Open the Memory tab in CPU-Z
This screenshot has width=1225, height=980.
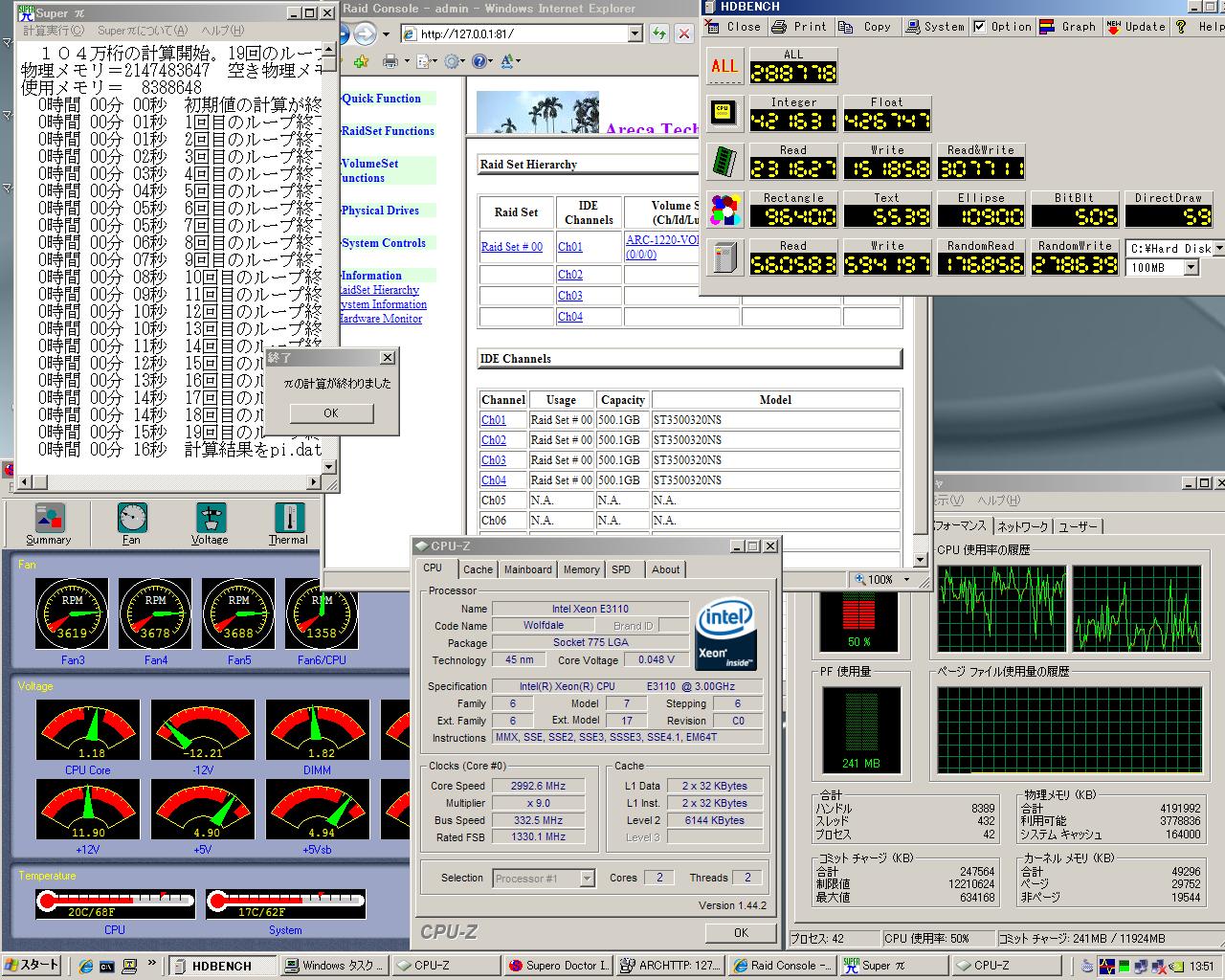tap(581, 569)
